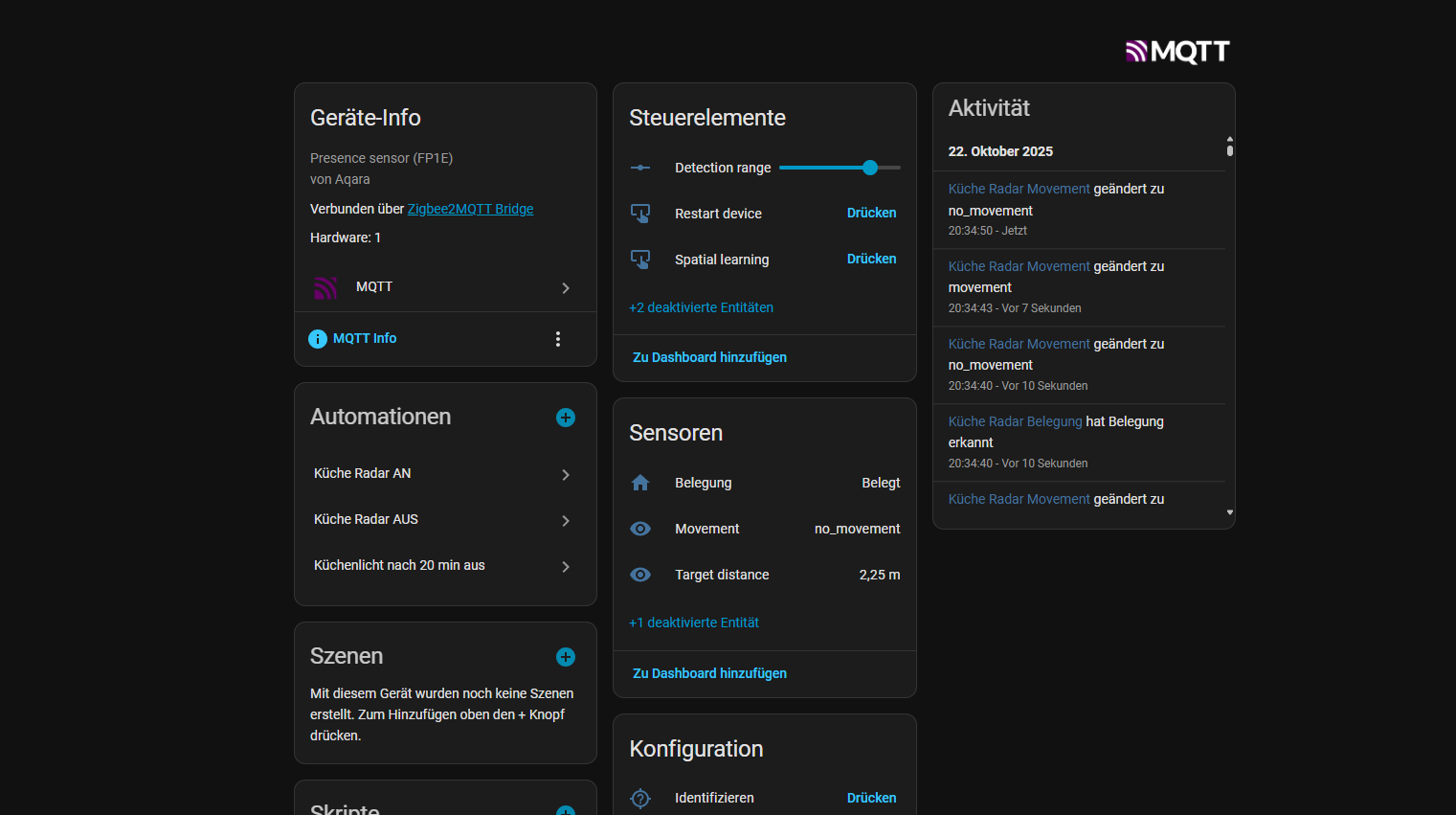
Task: Click the Movement sensor eye icon
Action: click(x=640, y=529)
